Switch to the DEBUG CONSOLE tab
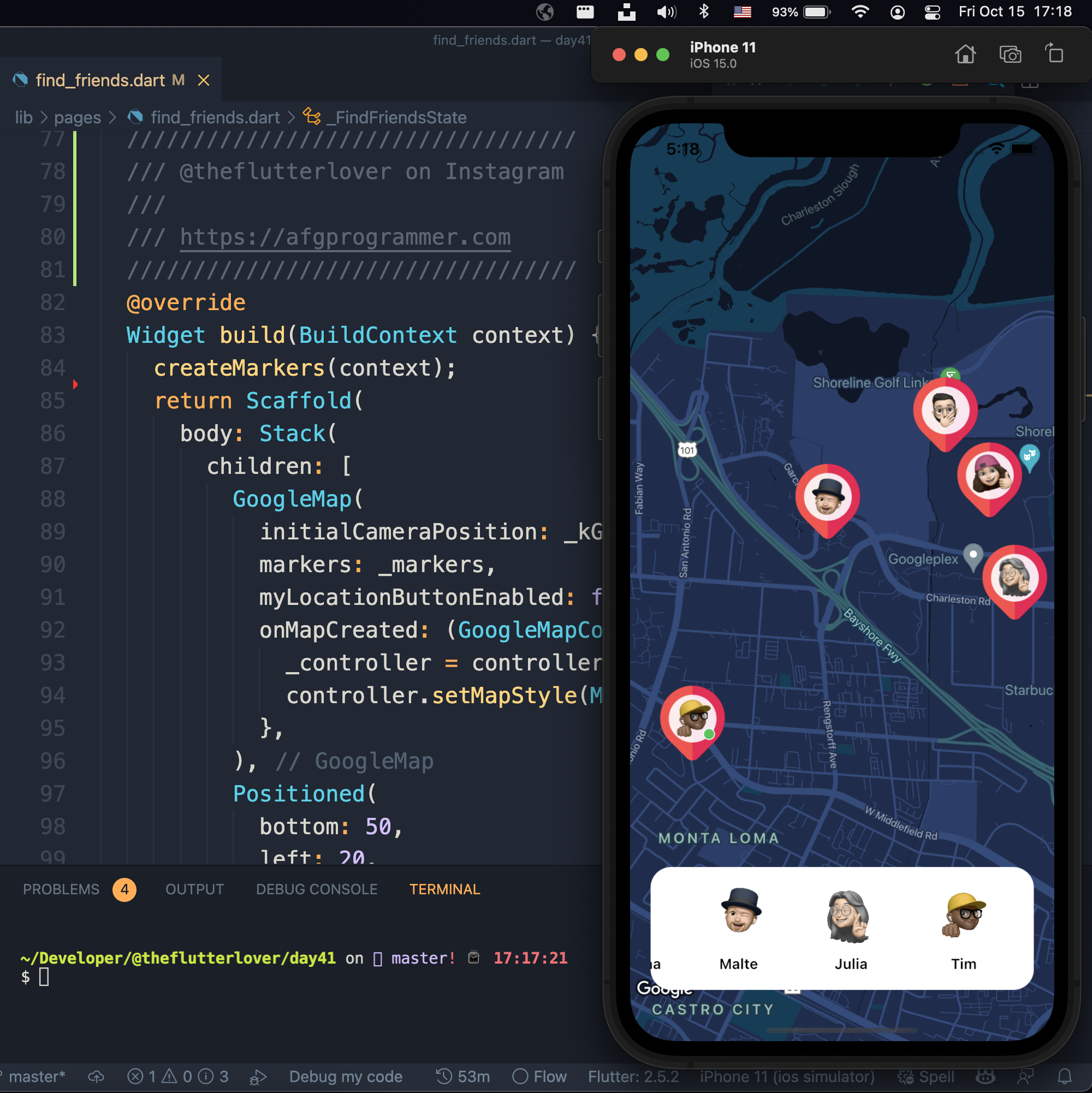This screenshot has height=1093, width=1092. [x=316, y=889]
